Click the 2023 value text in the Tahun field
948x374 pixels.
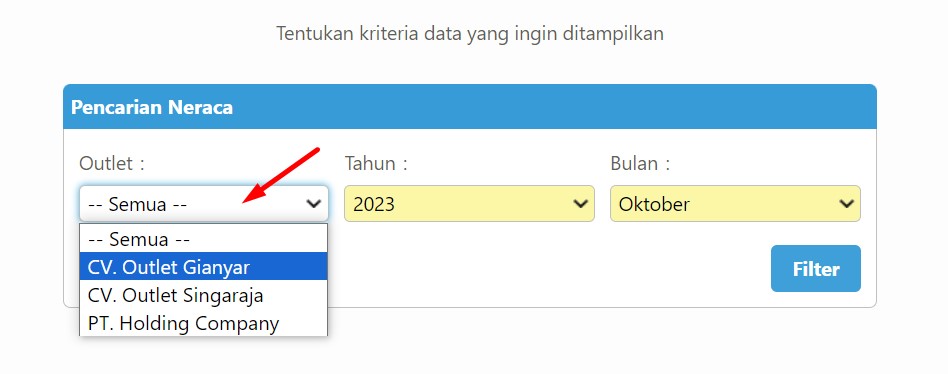click(x=374, y=204)
